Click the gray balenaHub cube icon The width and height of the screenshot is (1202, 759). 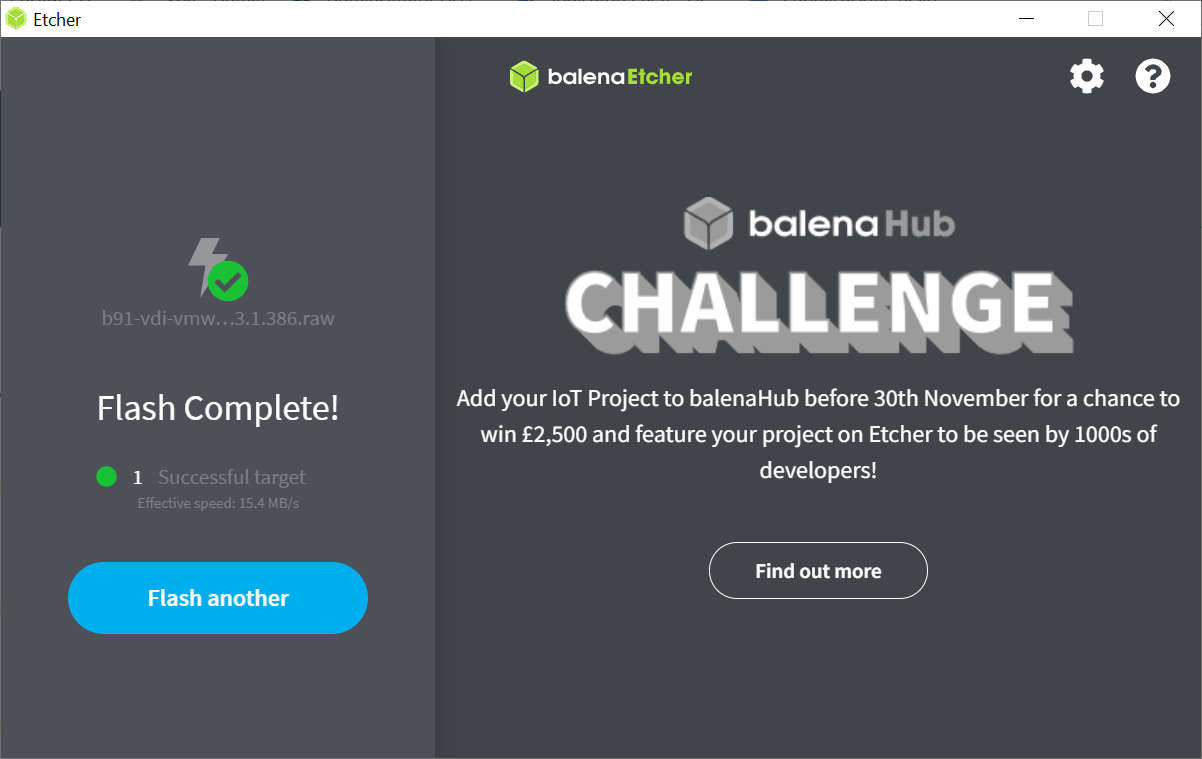pyautogui.click(x=709, y=223)
